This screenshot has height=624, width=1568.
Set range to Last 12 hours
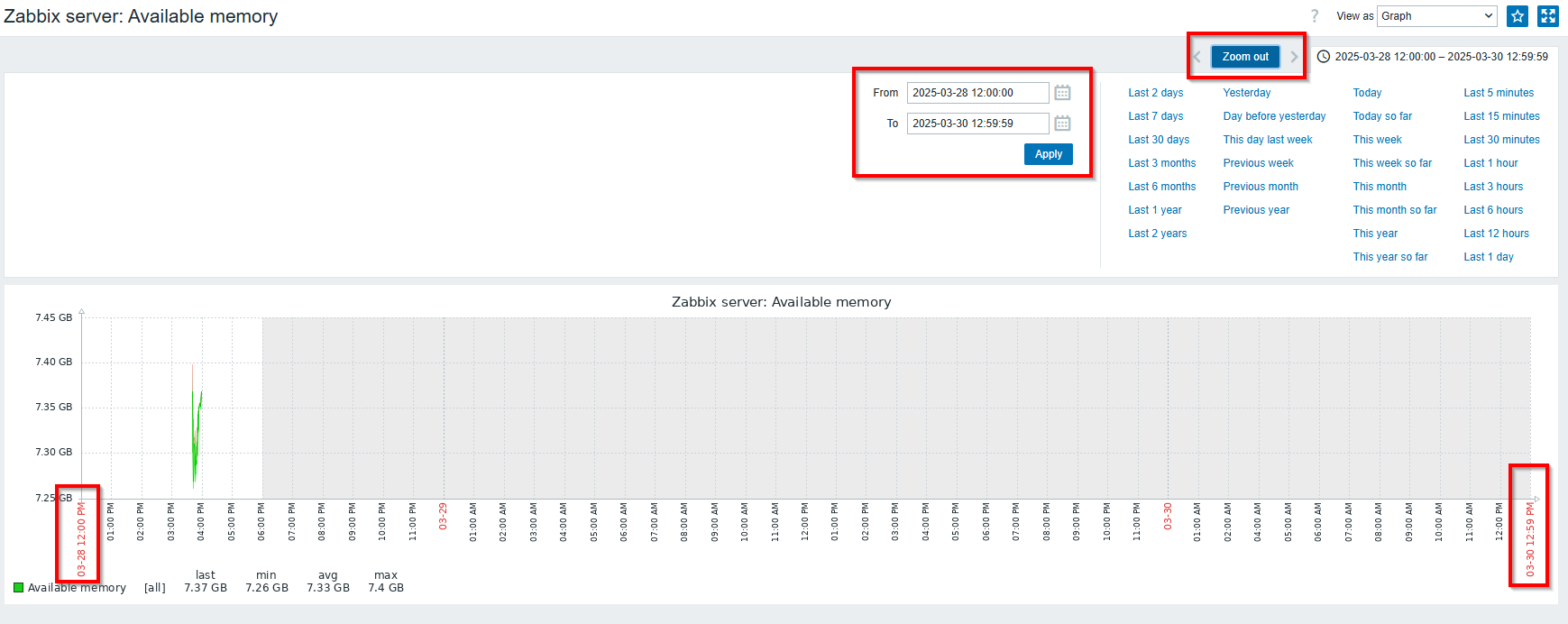click(1496, 234)
